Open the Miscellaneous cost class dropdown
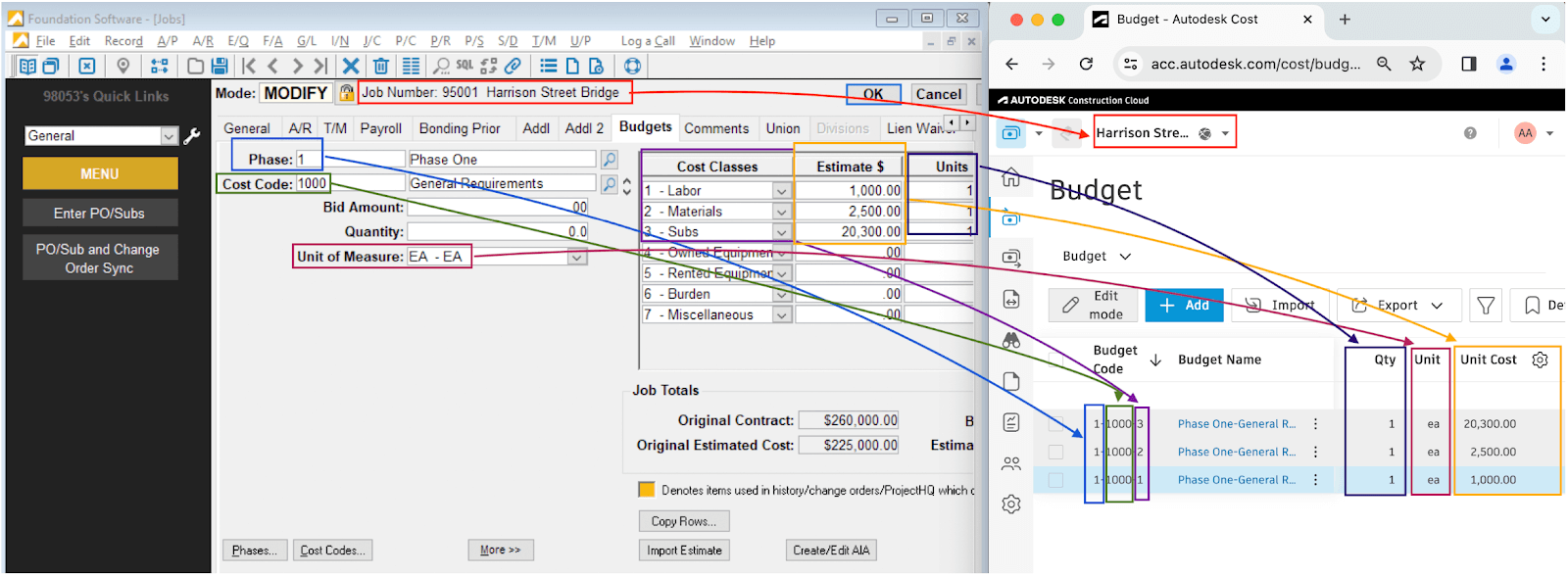This screenshot has height=576, width=1568. coord(781,314)
